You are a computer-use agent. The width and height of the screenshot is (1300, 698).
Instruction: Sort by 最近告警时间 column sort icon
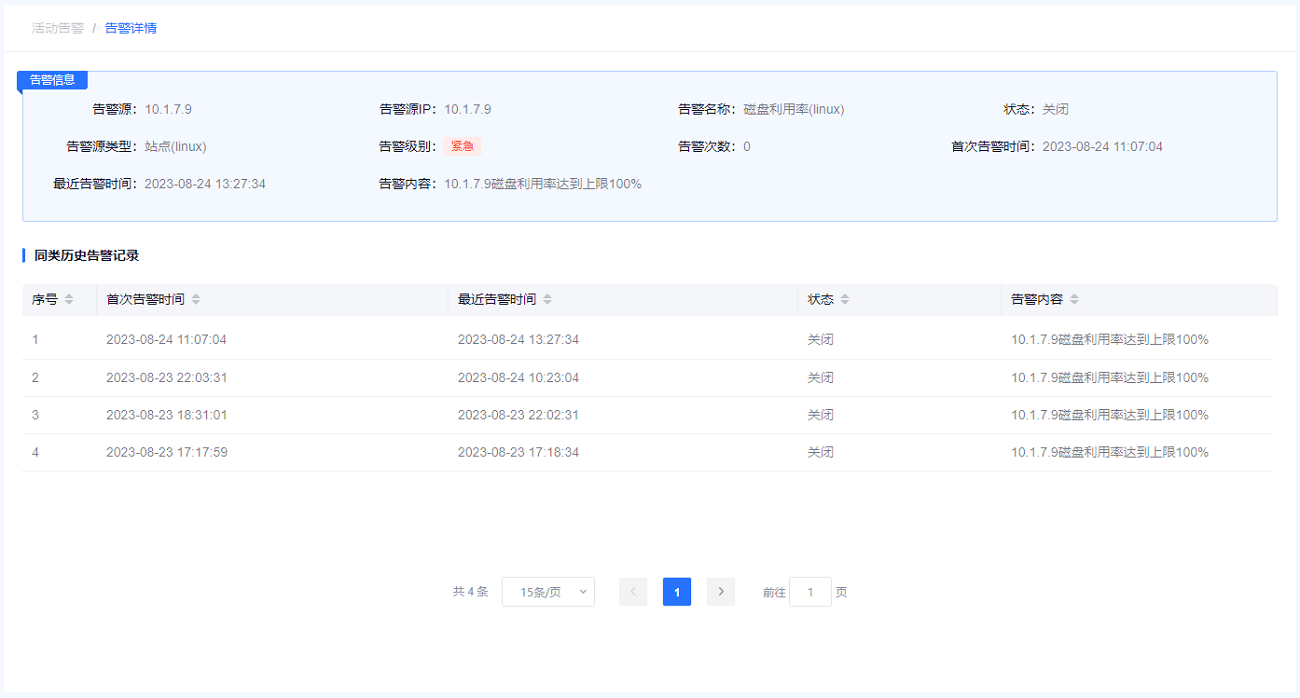(x=547, y=300)
